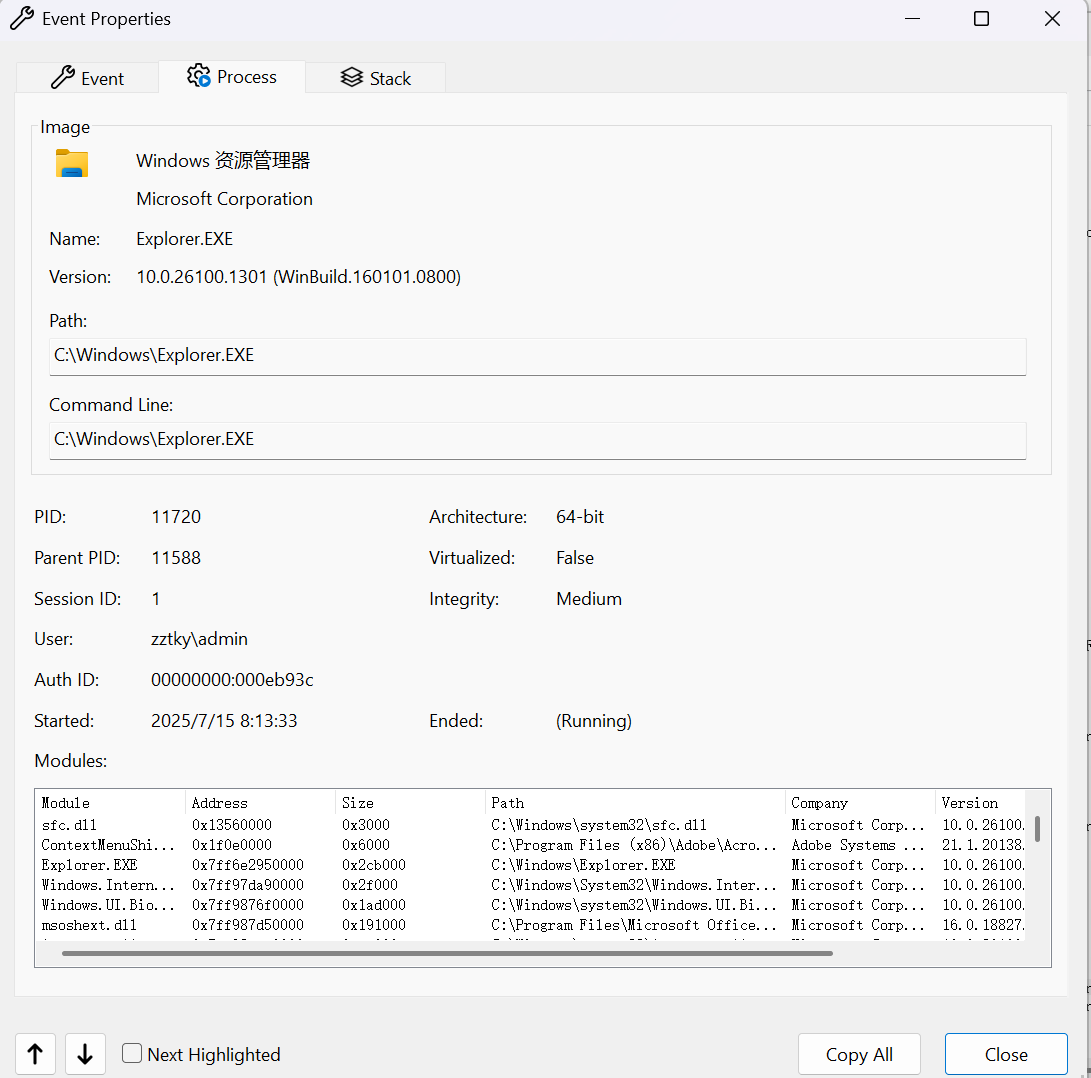Click the Parent PID value 11588
Image resolution: width=1091 pixels, height=1078 pixels.
tap(176, 558)
